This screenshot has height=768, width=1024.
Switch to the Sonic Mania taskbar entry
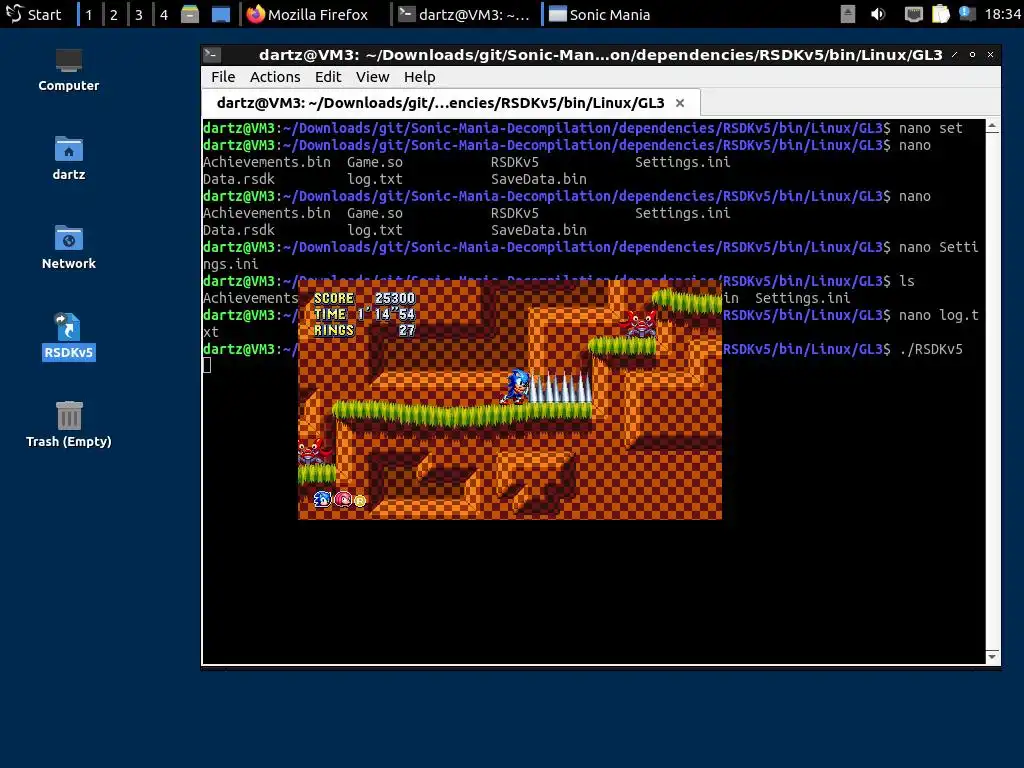point(600,14)
